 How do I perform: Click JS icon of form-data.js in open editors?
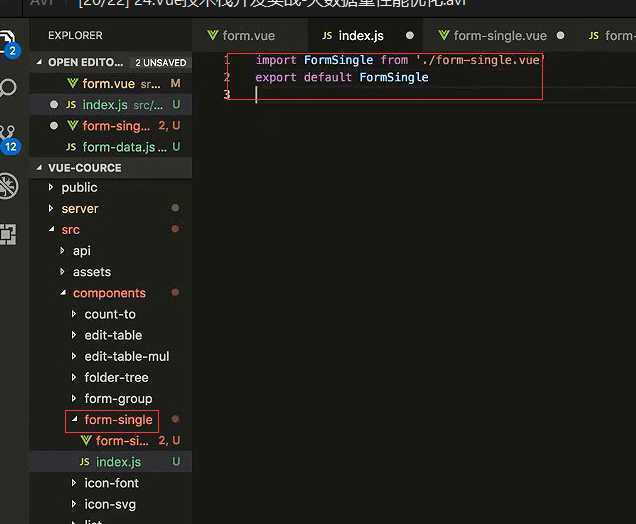(70, 147)
